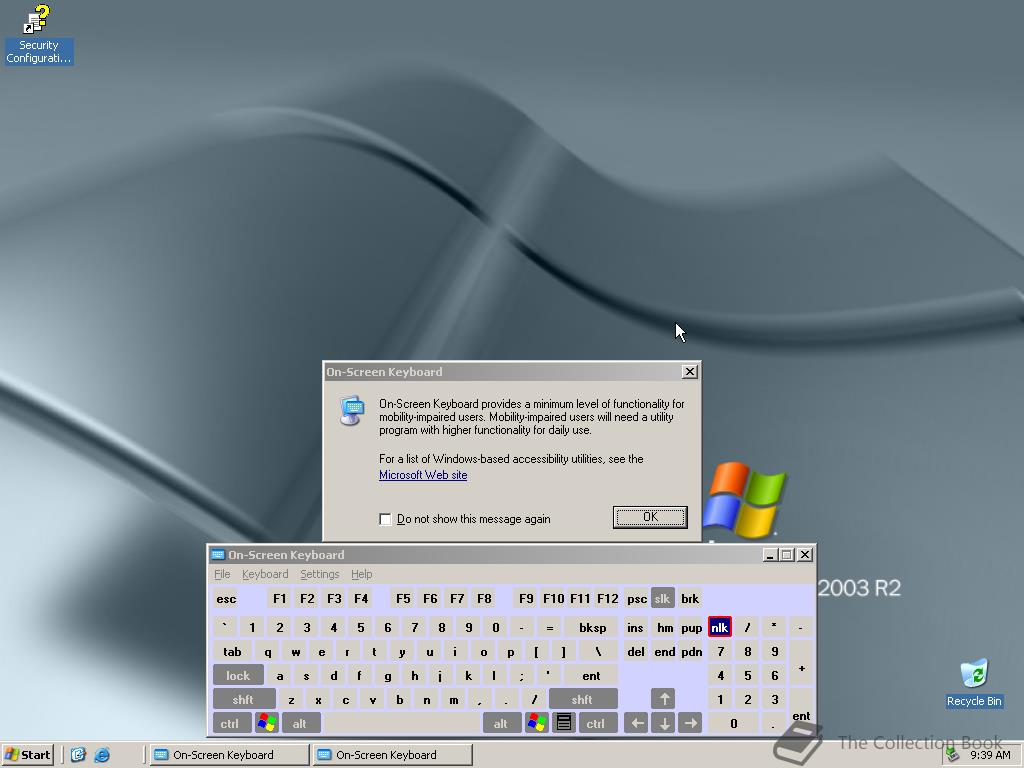Click the numpad plus key
The image size is (1024, 768).
[801, 663]
